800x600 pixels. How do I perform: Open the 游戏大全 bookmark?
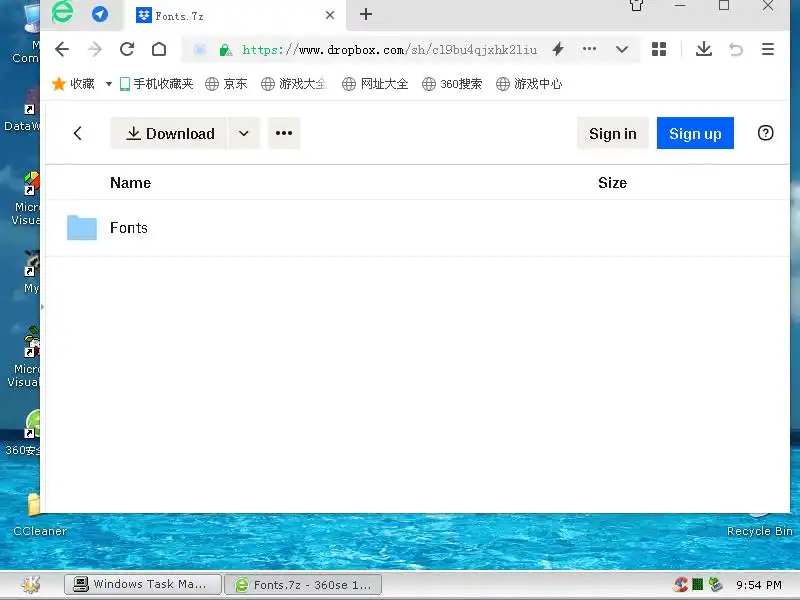pos(294,84)
